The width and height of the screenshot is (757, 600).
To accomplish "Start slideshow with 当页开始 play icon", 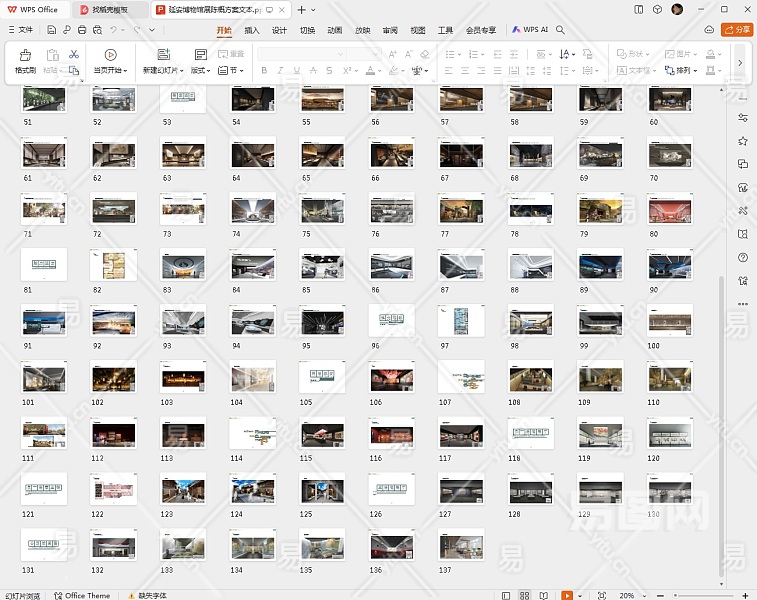I will coord(110,55).
